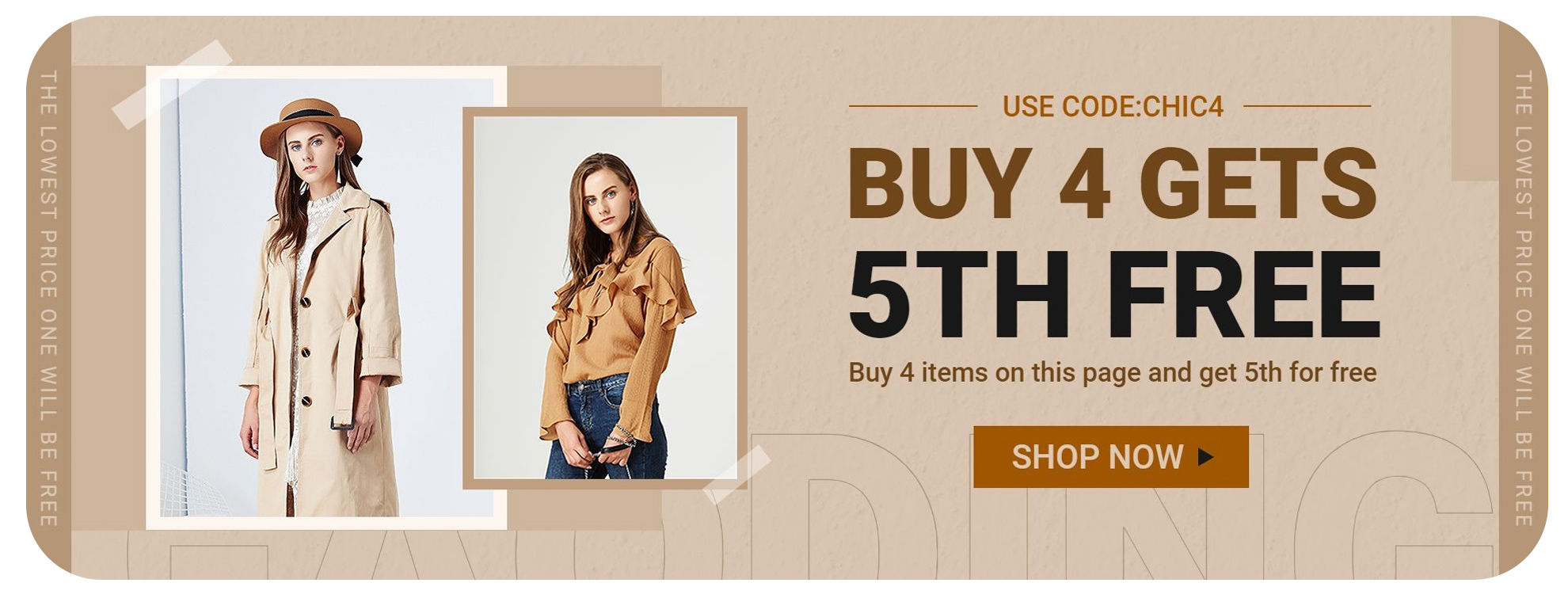Viewport: 1568px width, 598px height.
Task: Select the ruffle blouse model photo
Action: tap(605, 298)
